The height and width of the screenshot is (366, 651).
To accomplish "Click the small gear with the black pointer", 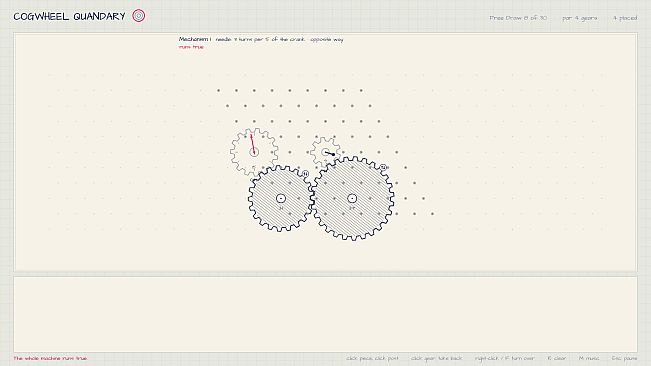I will (x=326, y=153).
